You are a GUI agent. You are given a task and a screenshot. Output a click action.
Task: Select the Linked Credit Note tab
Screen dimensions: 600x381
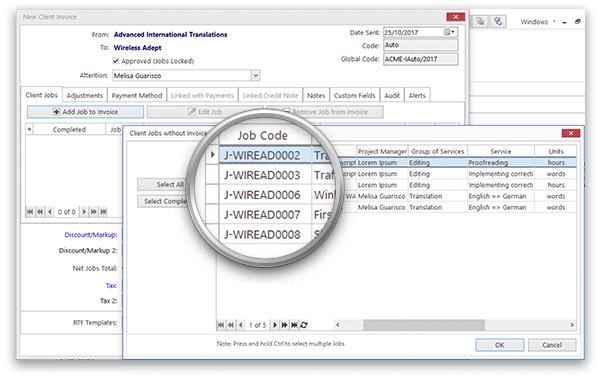click(x=270, y=96)
